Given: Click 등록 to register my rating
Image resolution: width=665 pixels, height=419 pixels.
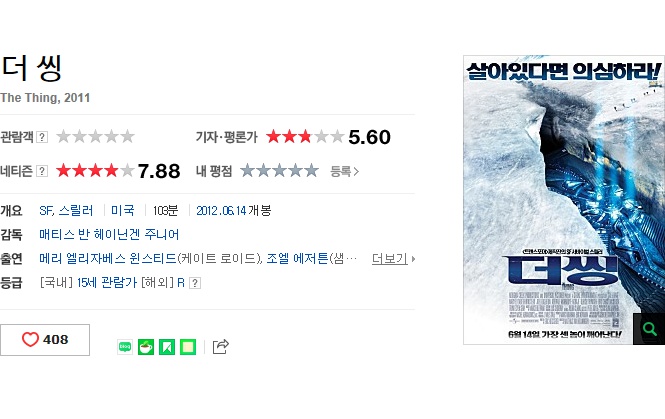Looking at the screenshot, I should pos(344,171).
